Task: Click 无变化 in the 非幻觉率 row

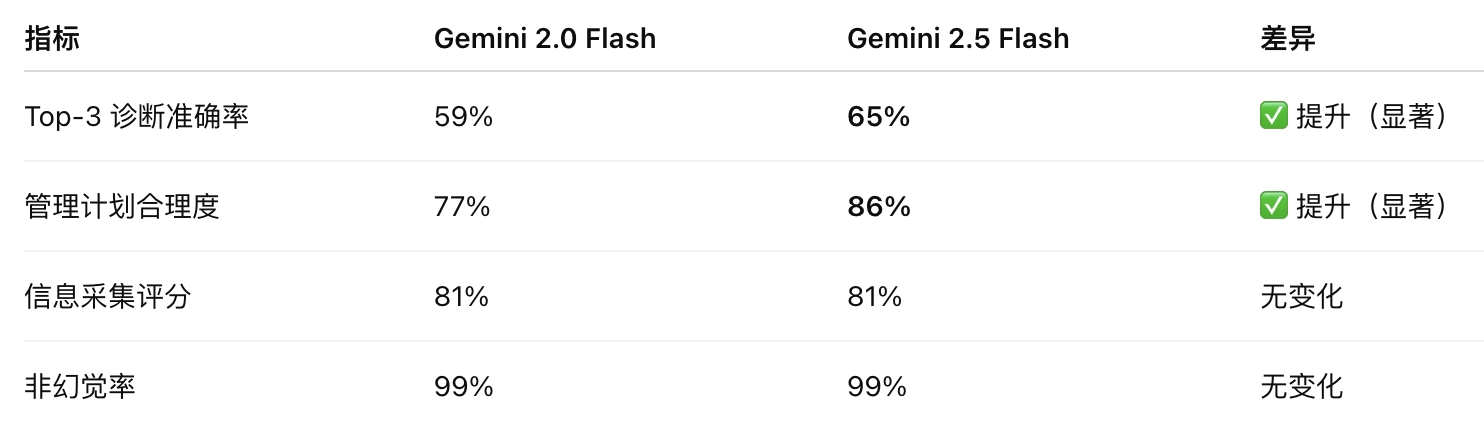Action: [x=1302, y=386]
